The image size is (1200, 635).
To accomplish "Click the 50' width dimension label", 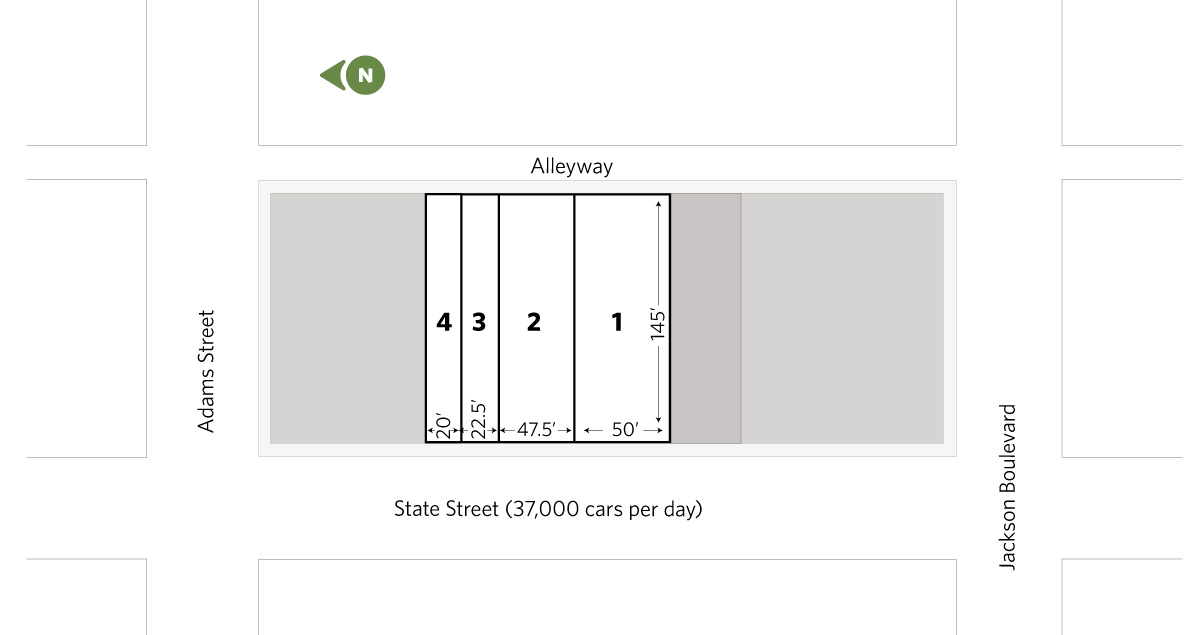I will click(624, 430).
